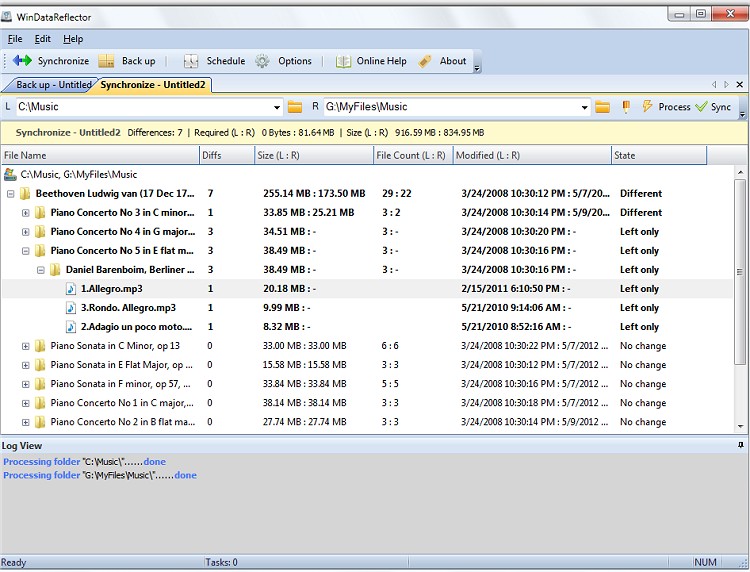This screenshot has height=572, width=750.
Task: Click into the left path field C:\Music
Action: 143,107
